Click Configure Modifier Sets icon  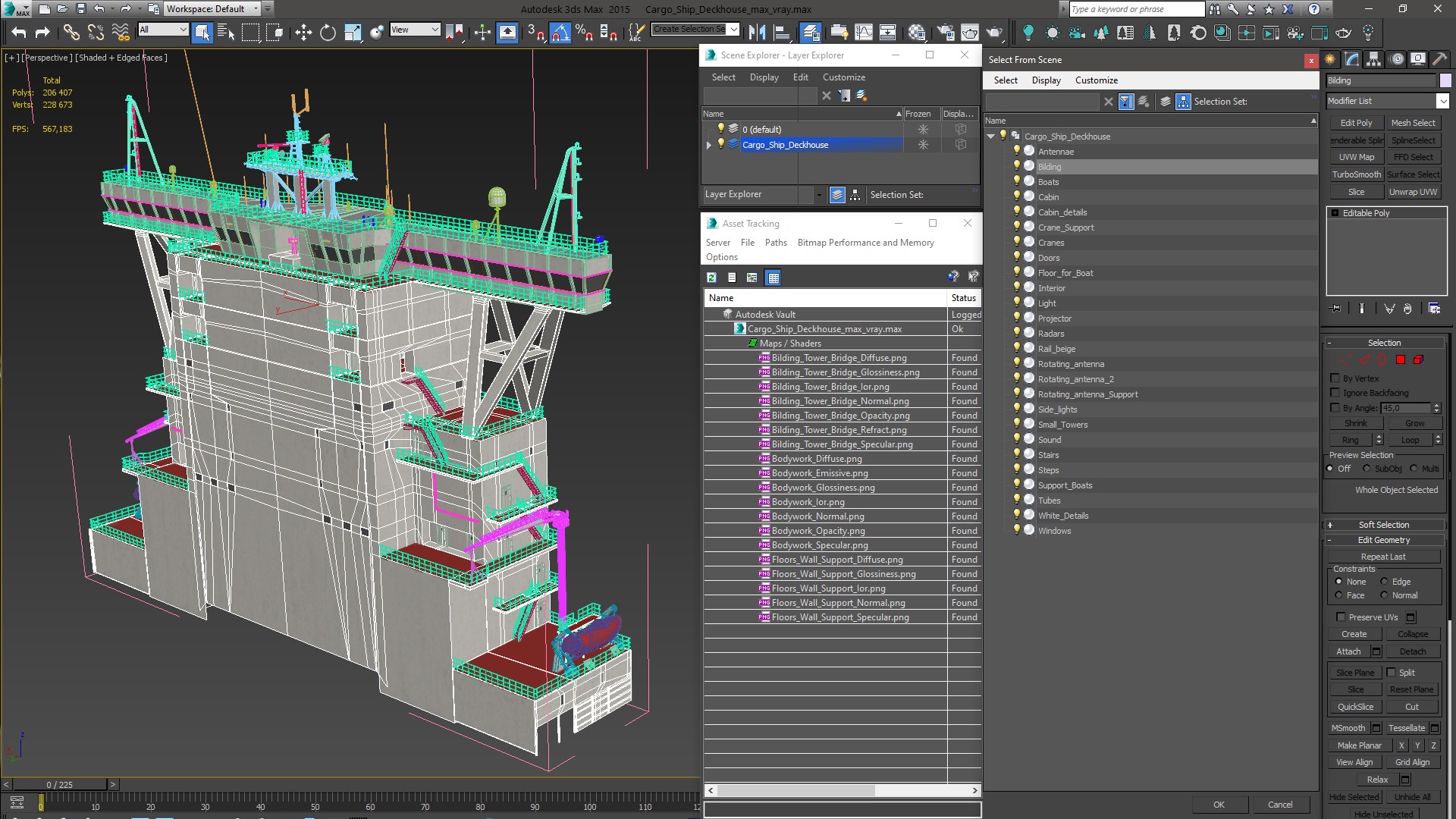[1434, 309]
